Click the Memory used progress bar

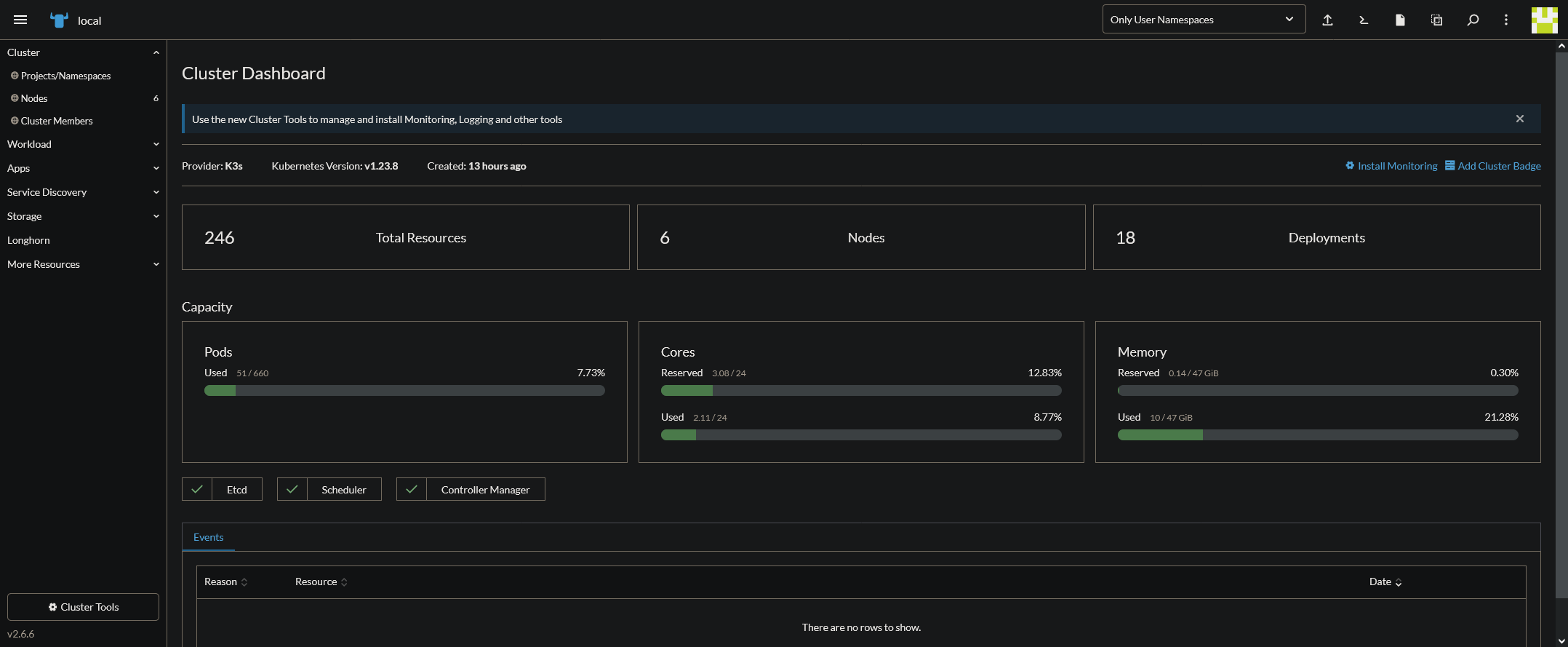(x=1318, y=435)
